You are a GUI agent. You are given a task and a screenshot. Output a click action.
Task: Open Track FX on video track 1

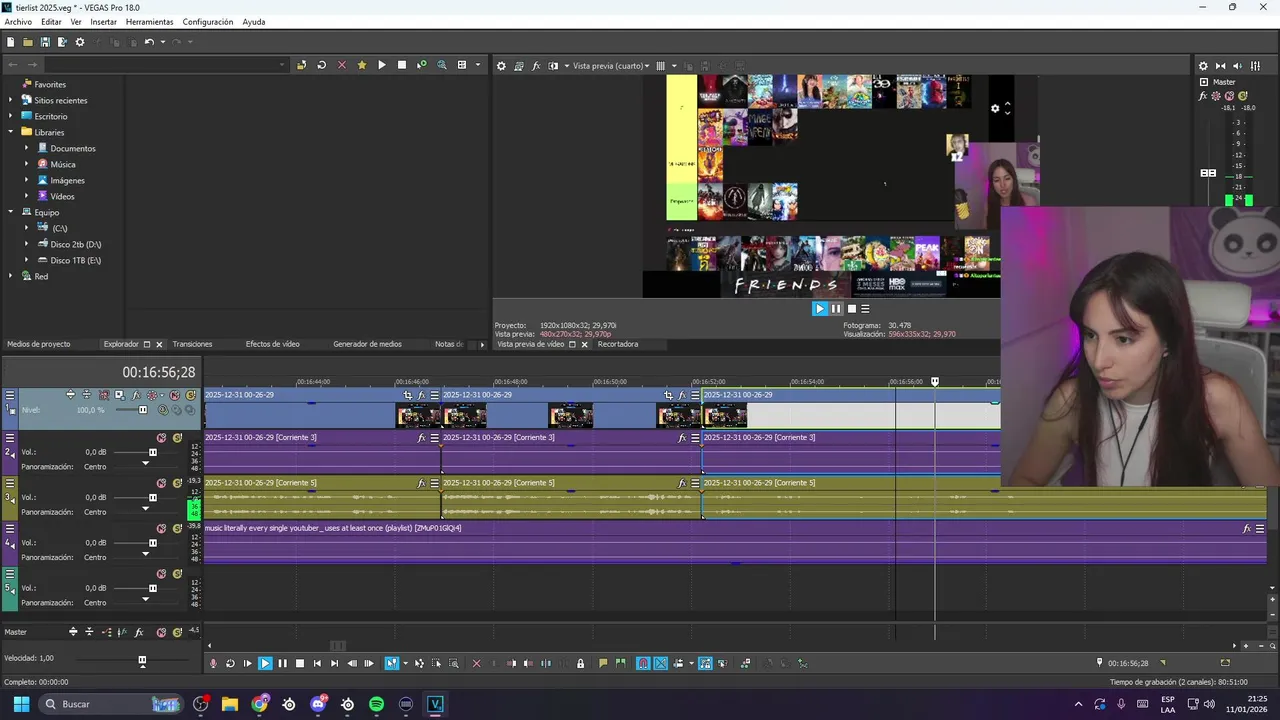point(136,395)
